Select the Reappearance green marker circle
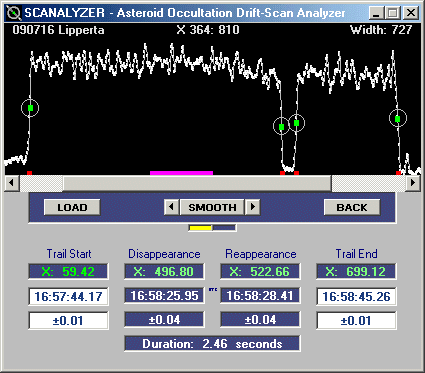Viewport: 425px width, 373px height. pyautogui.click(x=297, y=123)
